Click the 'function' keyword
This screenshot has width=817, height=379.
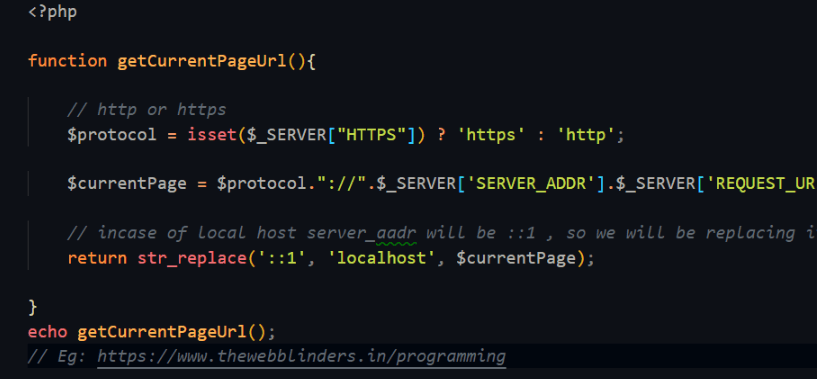pyautogui.click(x=67, y=61)
